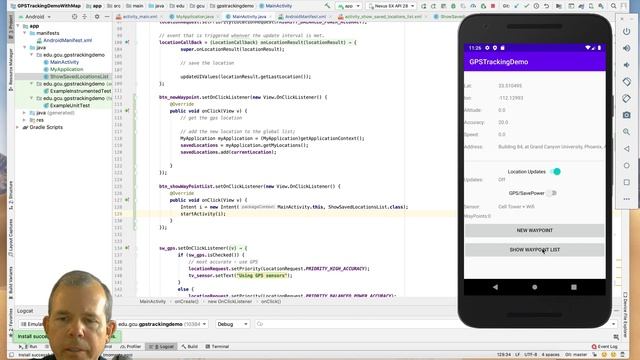The image size is (640, 360).
Task: Expand the res folder
Action: (25, 120)
